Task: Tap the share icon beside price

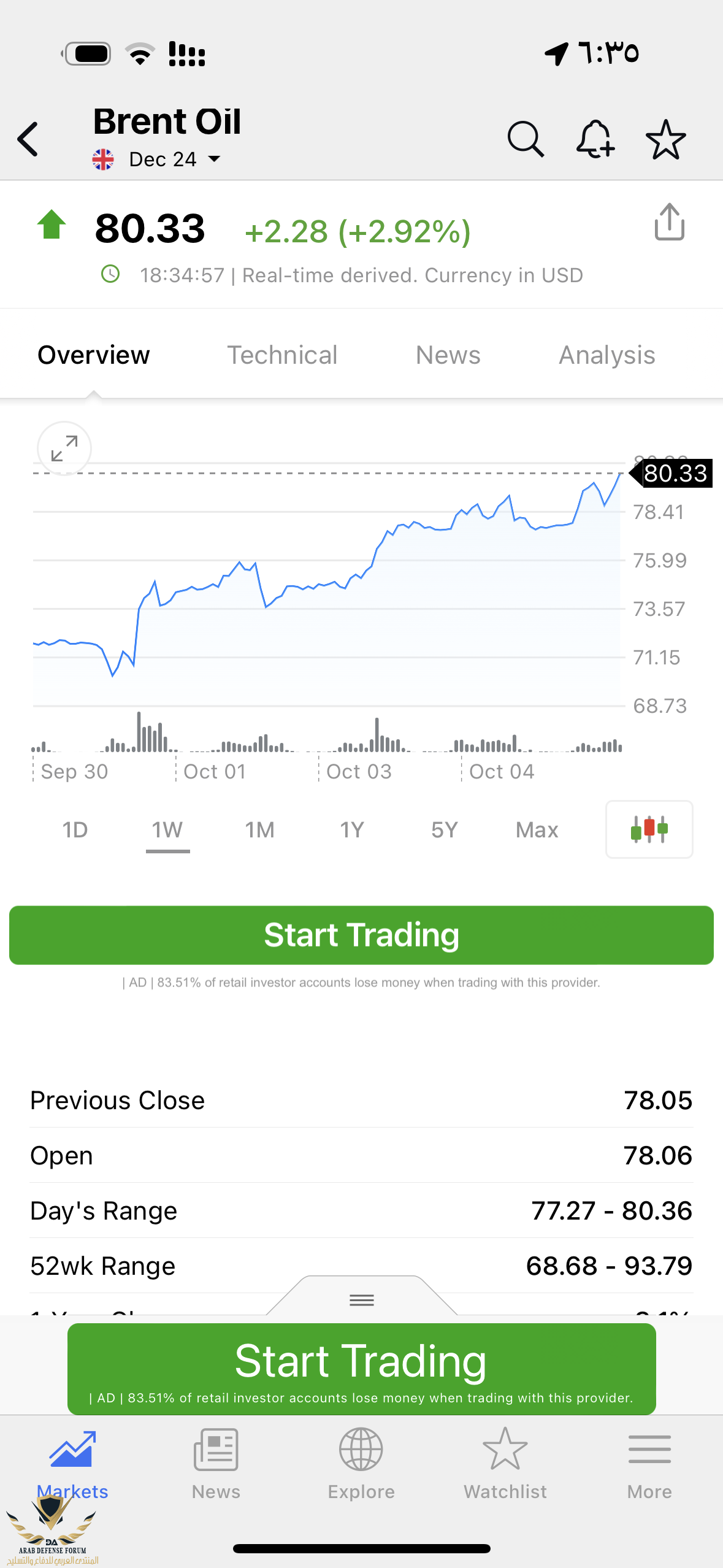Action: [669, 222]
